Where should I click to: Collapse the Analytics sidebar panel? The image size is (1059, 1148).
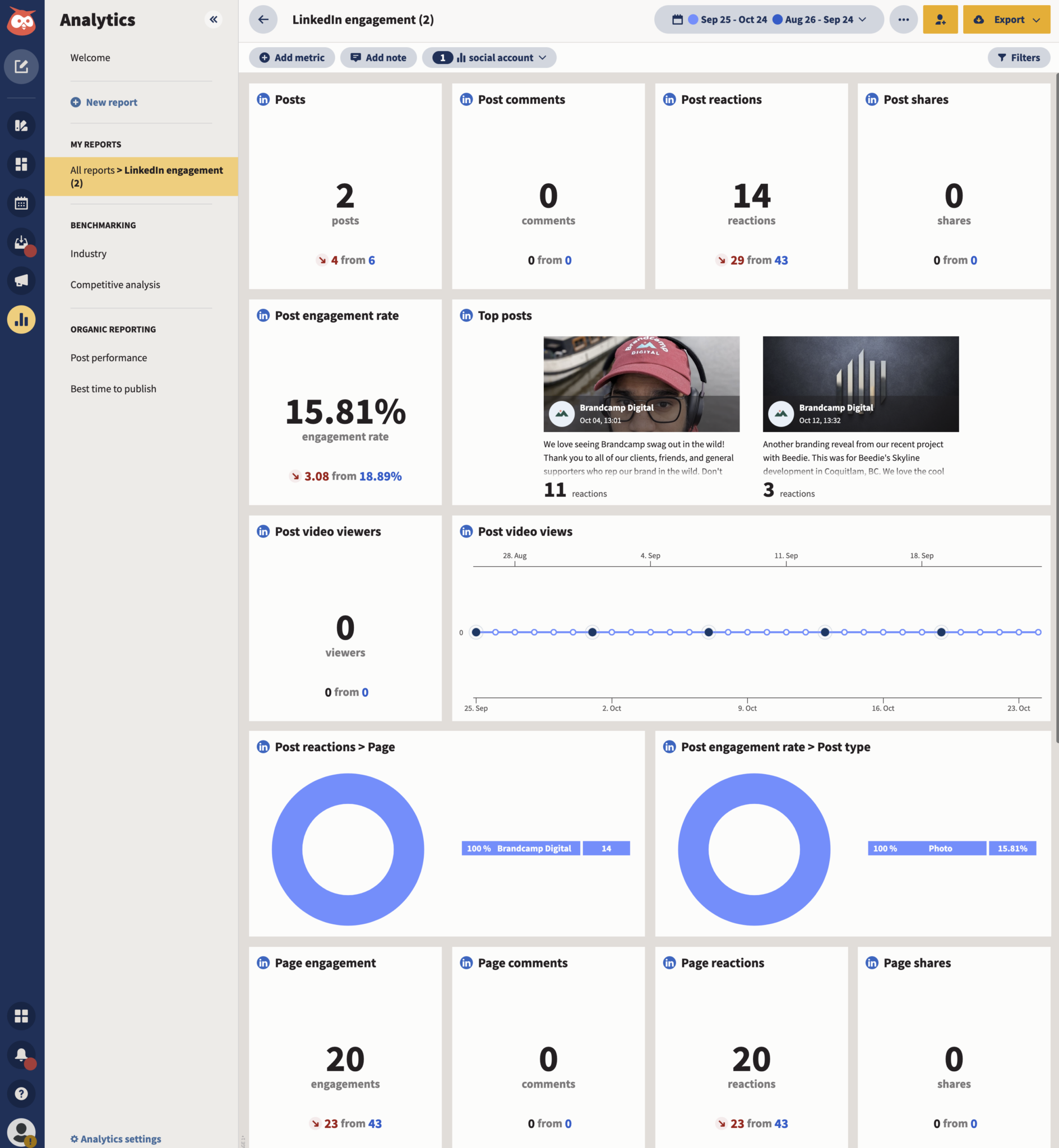pyautogui.click(x=213, y=19)
